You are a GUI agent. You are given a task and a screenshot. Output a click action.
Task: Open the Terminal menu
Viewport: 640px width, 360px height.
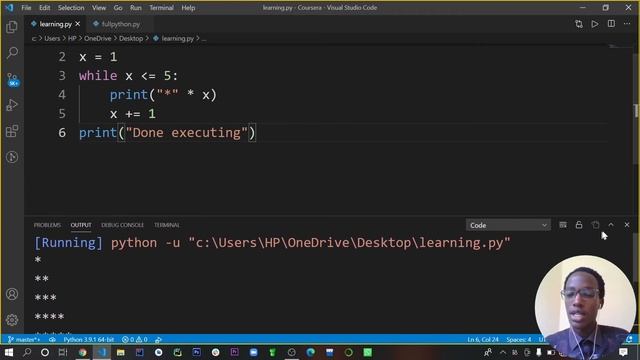[161, 8]
